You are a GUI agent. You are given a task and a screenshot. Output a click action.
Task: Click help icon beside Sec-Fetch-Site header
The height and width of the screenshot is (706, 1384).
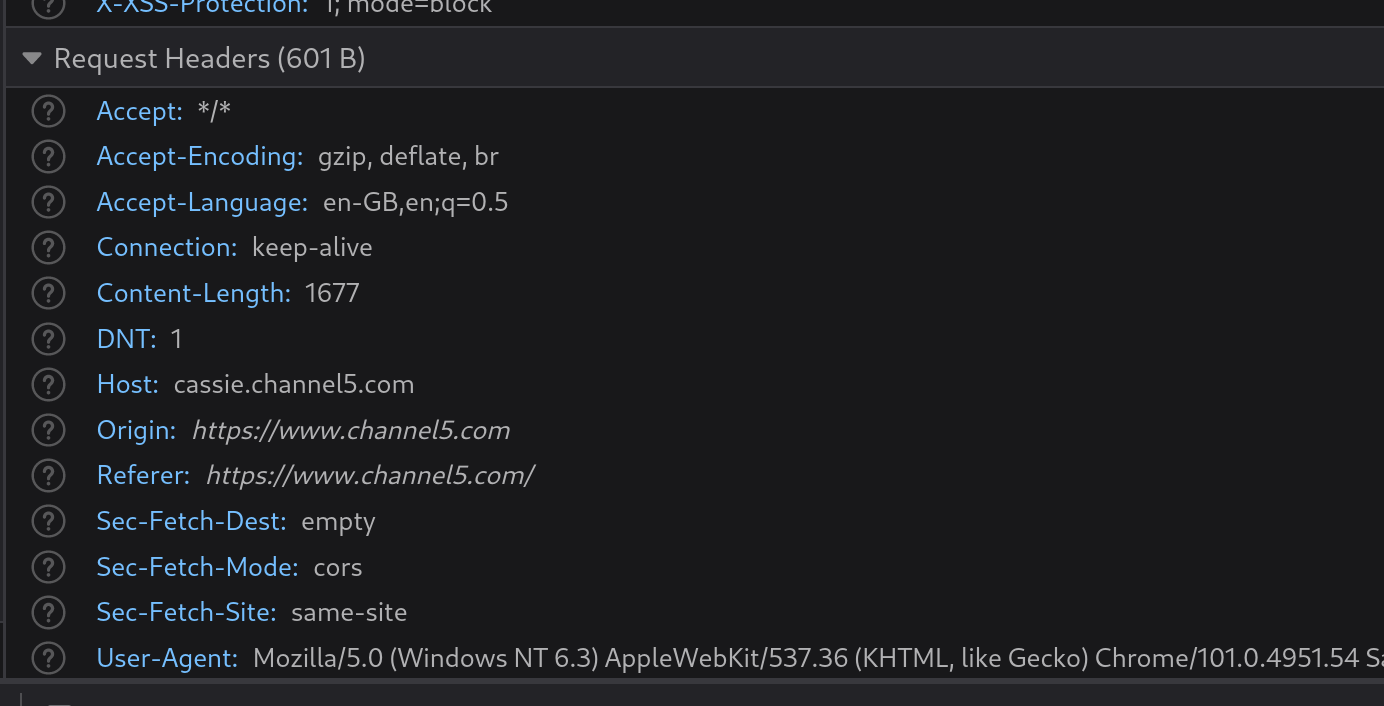click(x=48, y=612)
